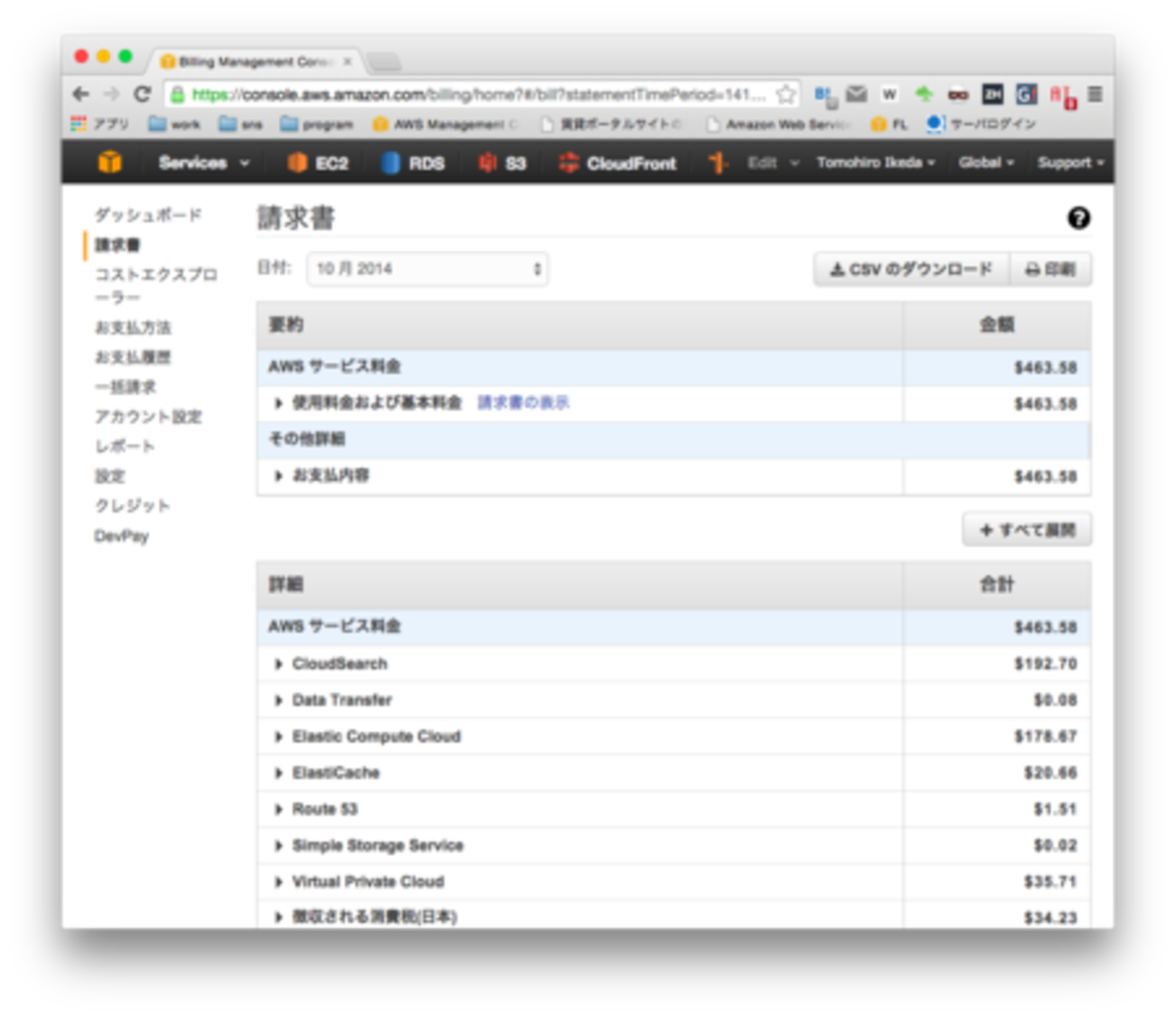Open レポート in the sidebar
This screenshot has height=1017, width=1176.
click(x=125, y=447)
